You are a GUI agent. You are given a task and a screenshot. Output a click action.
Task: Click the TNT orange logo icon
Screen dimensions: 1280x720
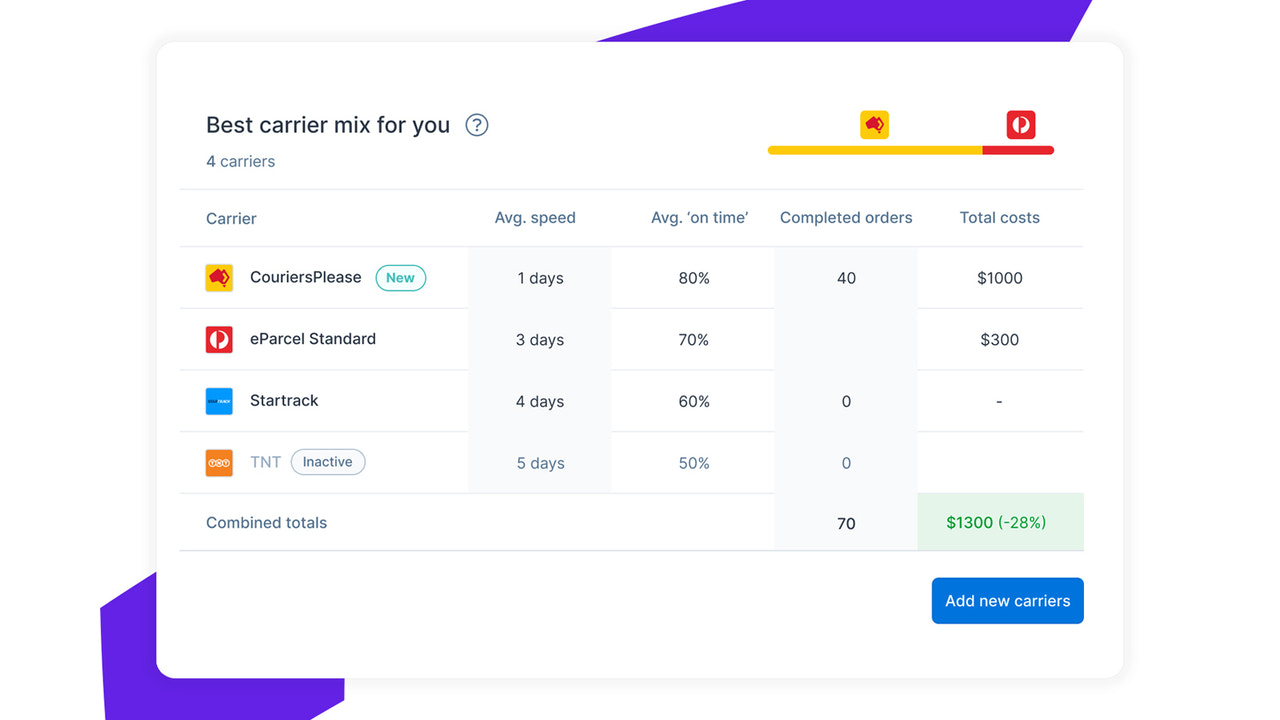coord(219,462)
